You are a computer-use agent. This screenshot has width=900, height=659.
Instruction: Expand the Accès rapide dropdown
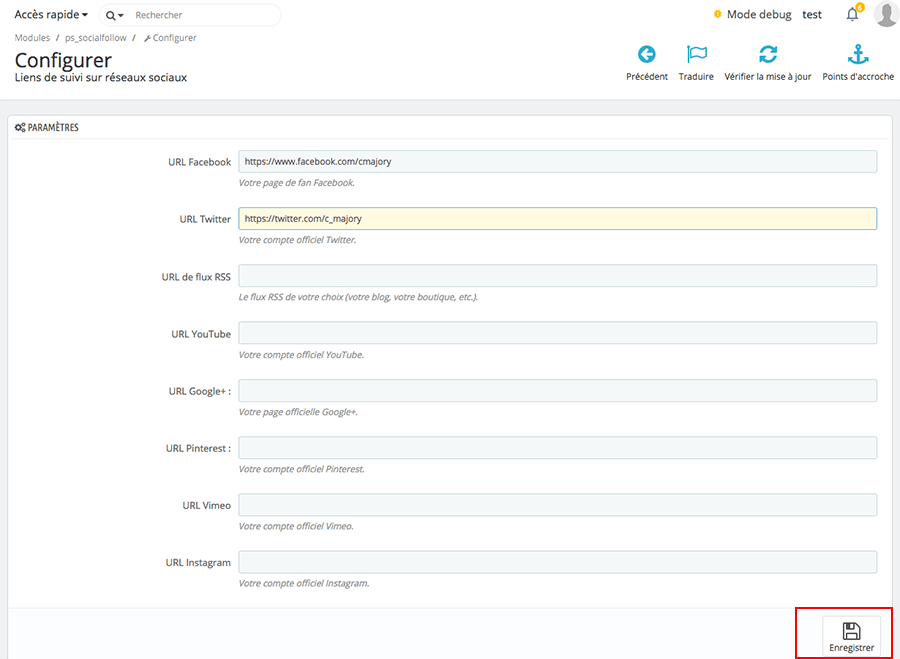pyautogui.click(x=51, y=15)
